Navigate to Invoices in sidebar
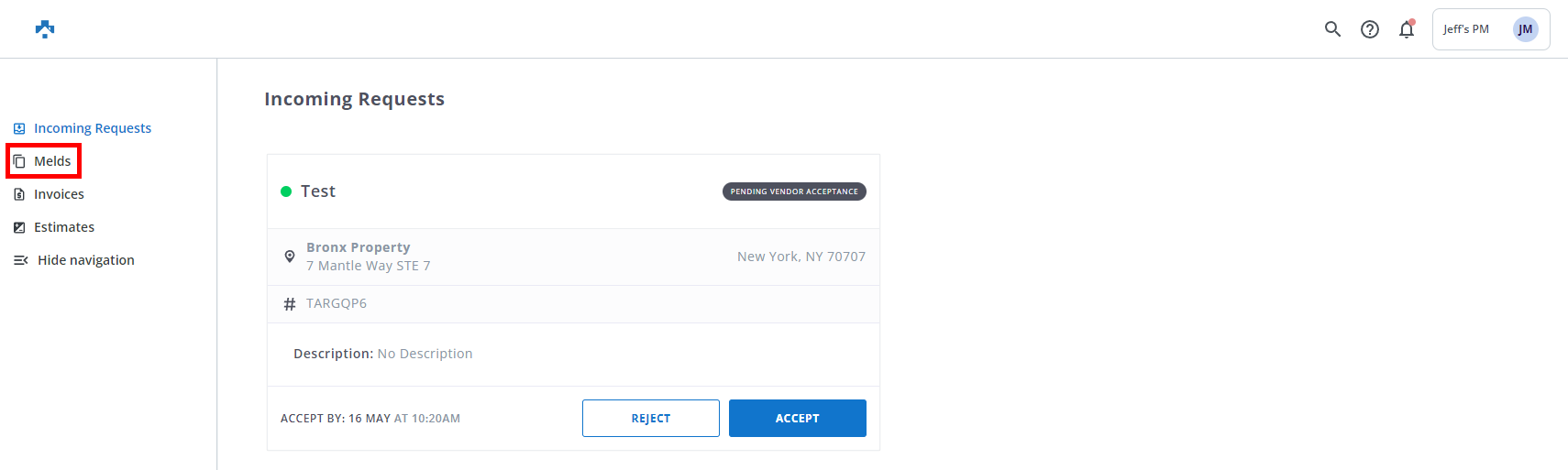This screenshot has width=1568, height=470. point(59,194)
